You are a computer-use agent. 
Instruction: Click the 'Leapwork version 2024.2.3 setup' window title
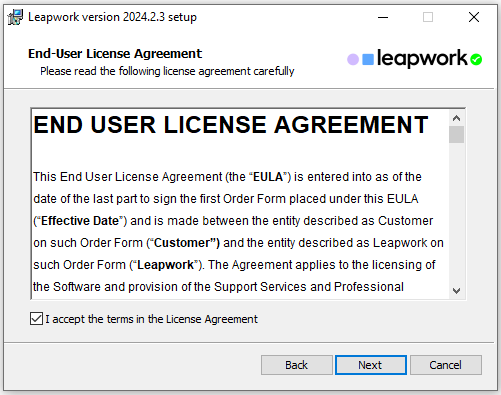coord(112,17)
